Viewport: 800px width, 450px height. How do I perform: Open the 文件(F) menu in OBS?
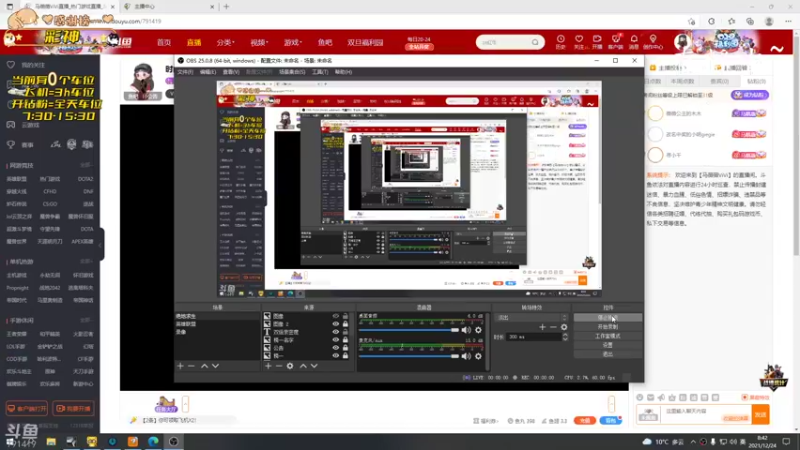(x=185, y=72)
